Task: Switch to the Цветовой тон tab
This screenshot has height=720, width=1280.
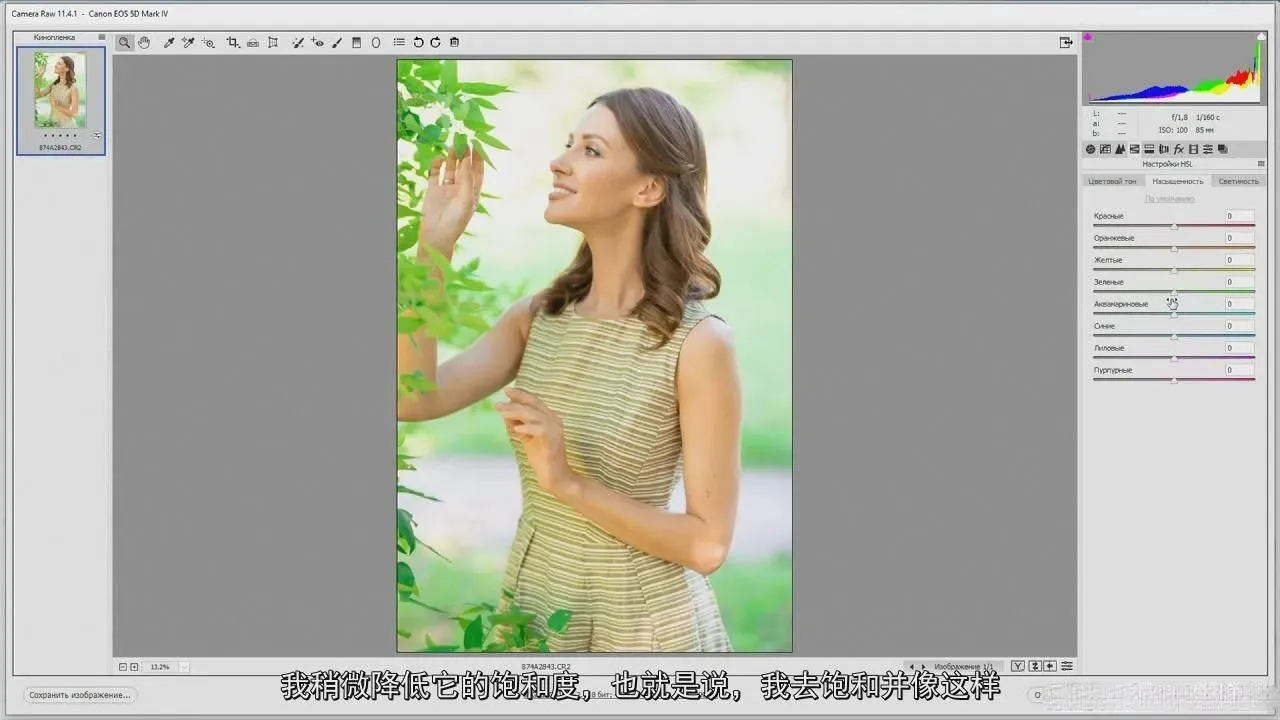Action: 1113,181
